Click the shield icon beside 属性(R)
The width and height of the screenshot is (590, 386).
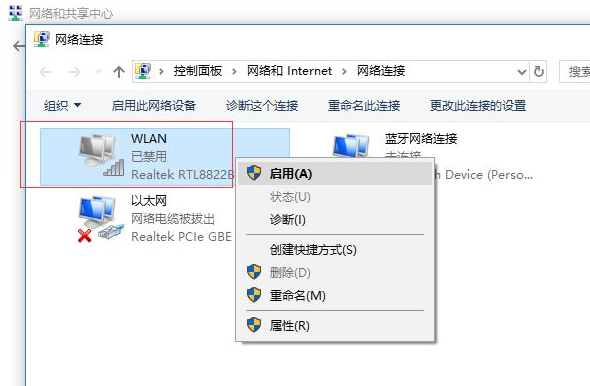(x=254, y=325)
